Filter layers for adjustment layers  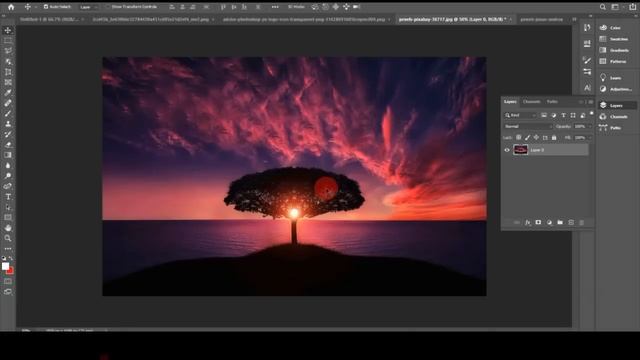pyautogui.click(x=553, y=116)
